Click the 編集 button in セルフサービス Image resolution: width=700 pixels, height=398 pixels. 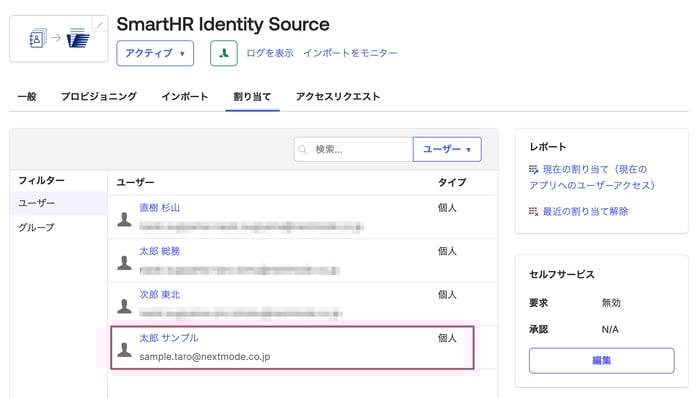tap(601, 361)
